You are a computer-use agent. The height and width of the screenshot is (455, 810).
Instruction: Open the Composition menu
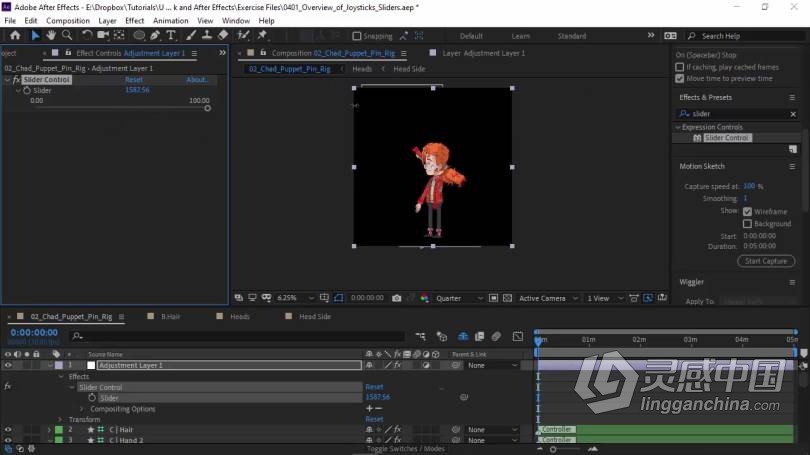coord(68,21)
